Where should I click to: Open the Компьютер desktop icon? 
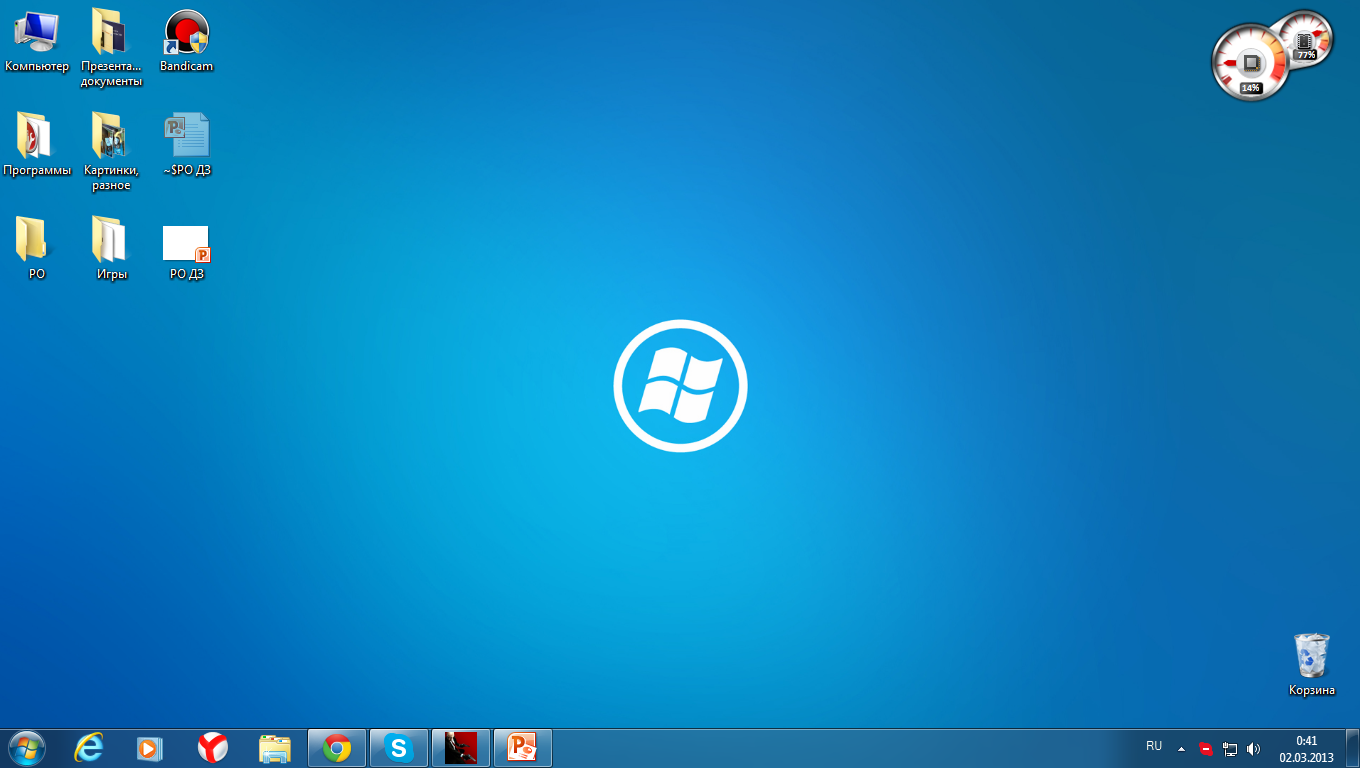(37, 41)
